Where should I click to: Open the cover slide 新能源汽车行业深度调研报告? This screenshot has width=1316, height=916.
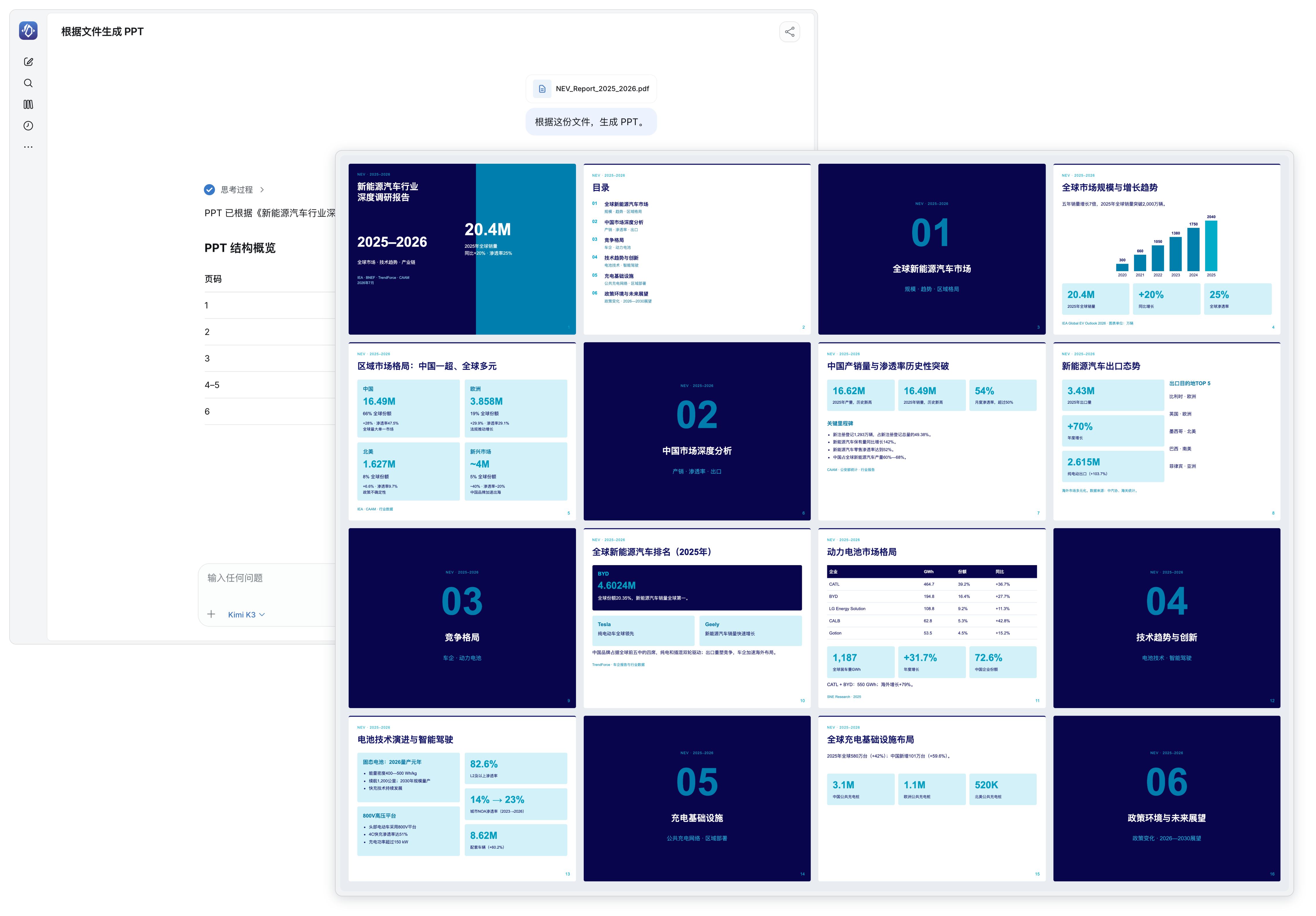pyautogui.click(x=462, y=249)
